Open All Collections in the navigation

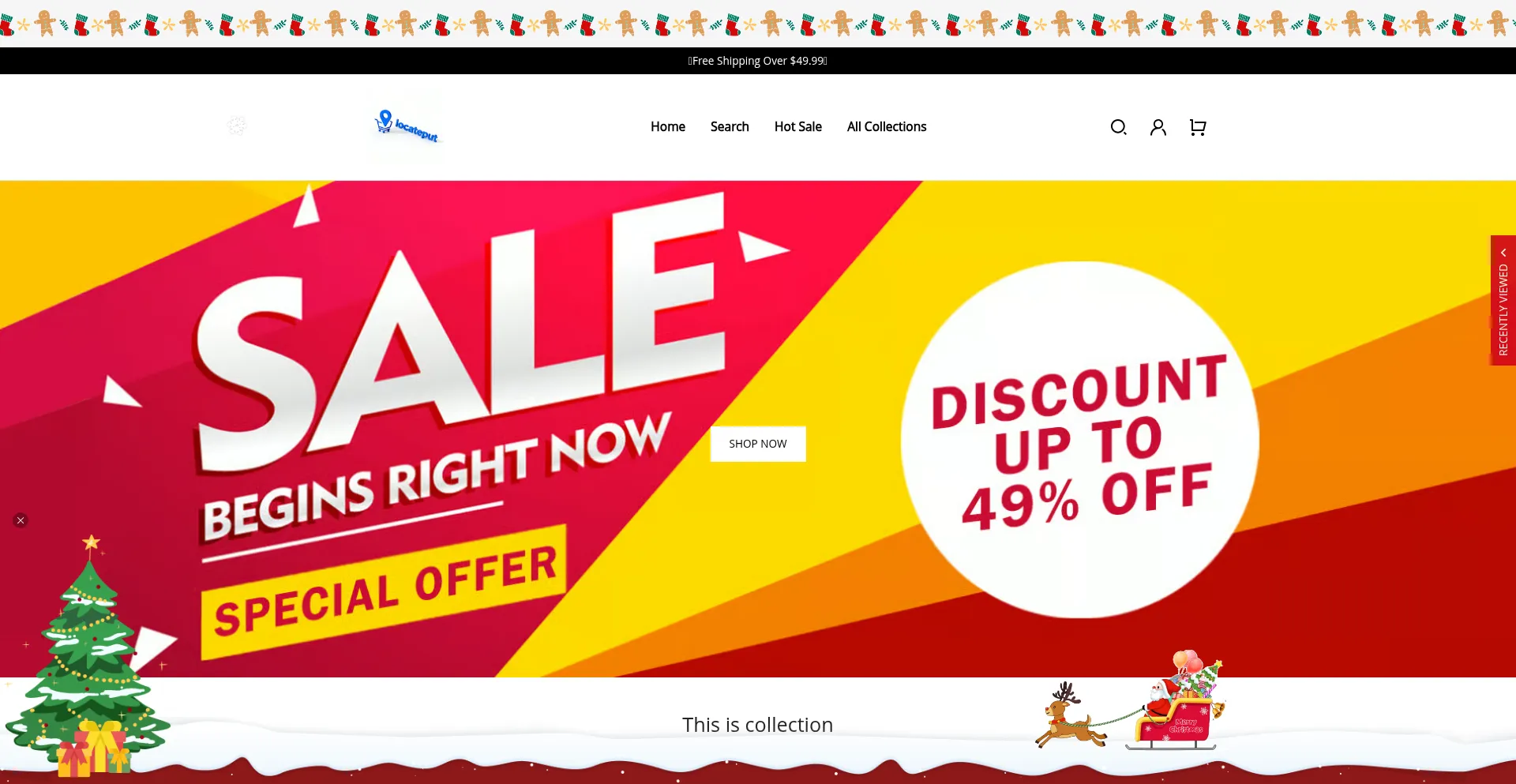tap(887, 126)
